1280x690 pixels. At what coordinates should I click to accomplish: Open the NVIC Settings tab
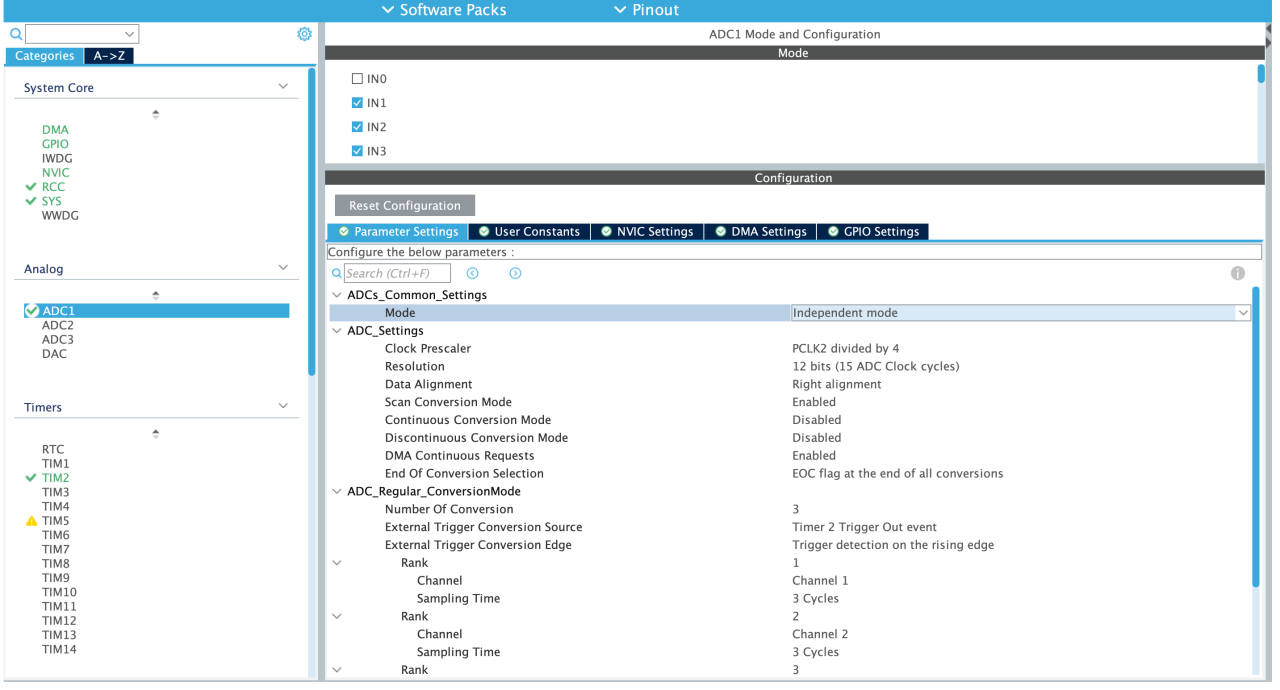[646, 232]
